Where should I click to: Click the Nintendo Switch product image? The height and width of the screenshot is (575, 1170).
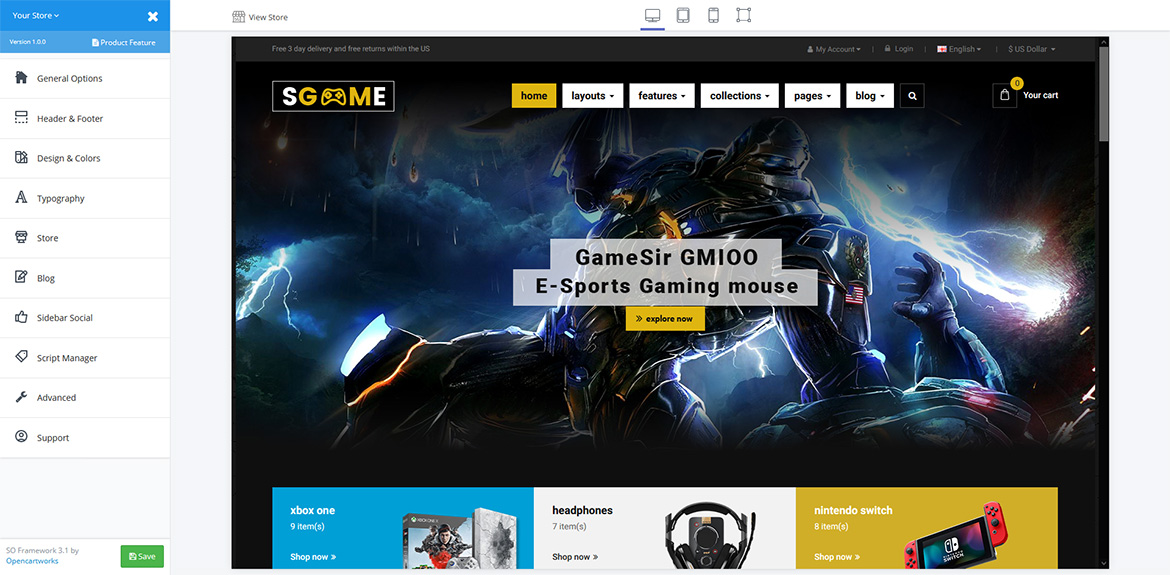click(957, 535)
